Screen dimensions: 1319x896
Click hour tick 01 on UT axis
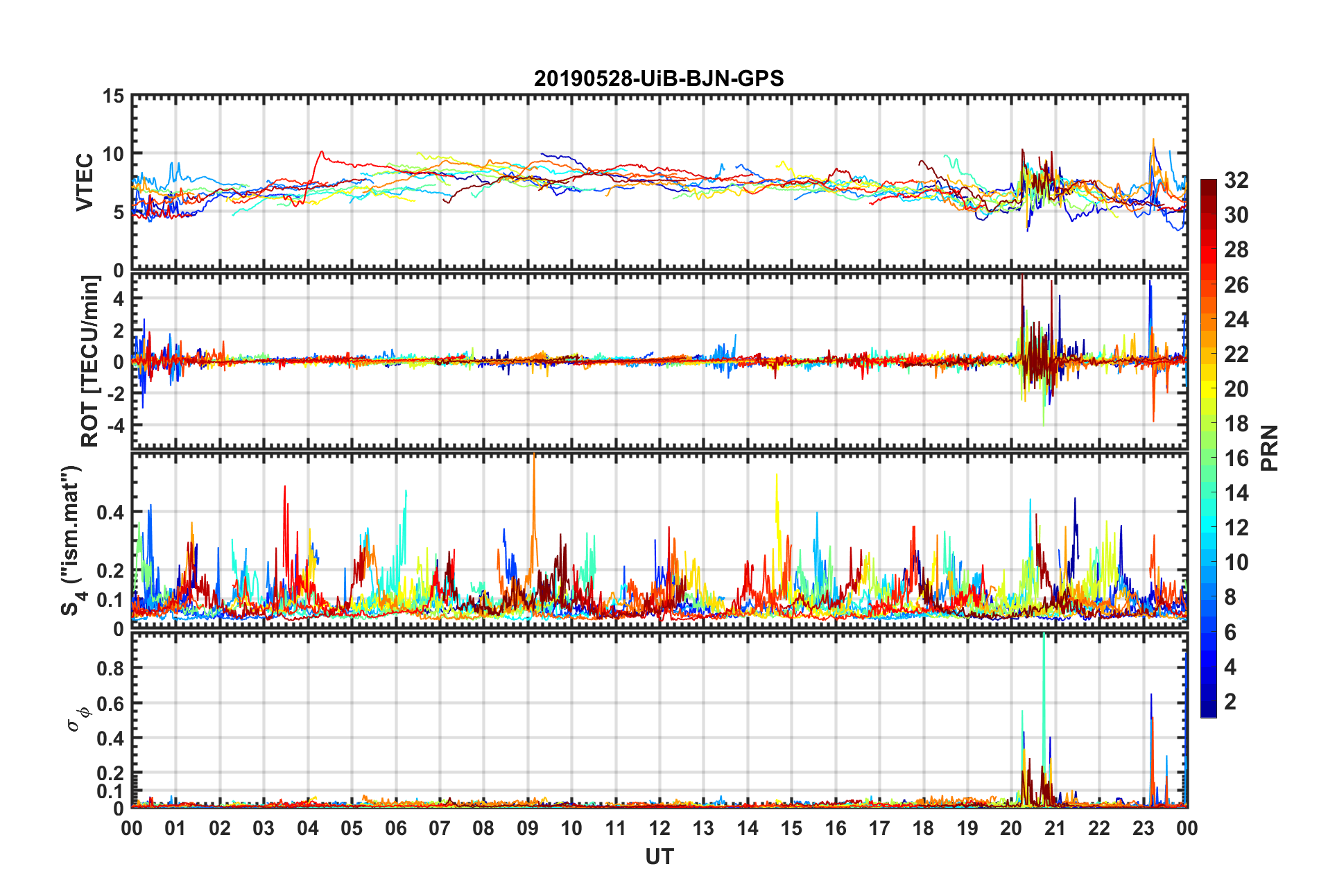tap(175, 828)
